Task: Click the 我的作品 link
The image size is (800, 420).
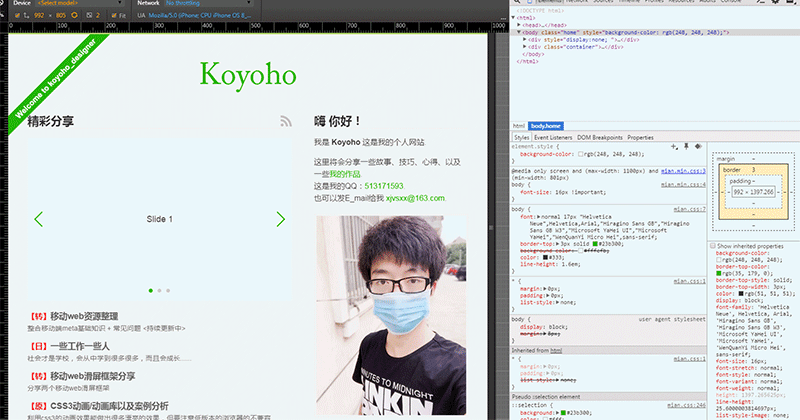Action: pyautogui.click(x=345, y=174)
